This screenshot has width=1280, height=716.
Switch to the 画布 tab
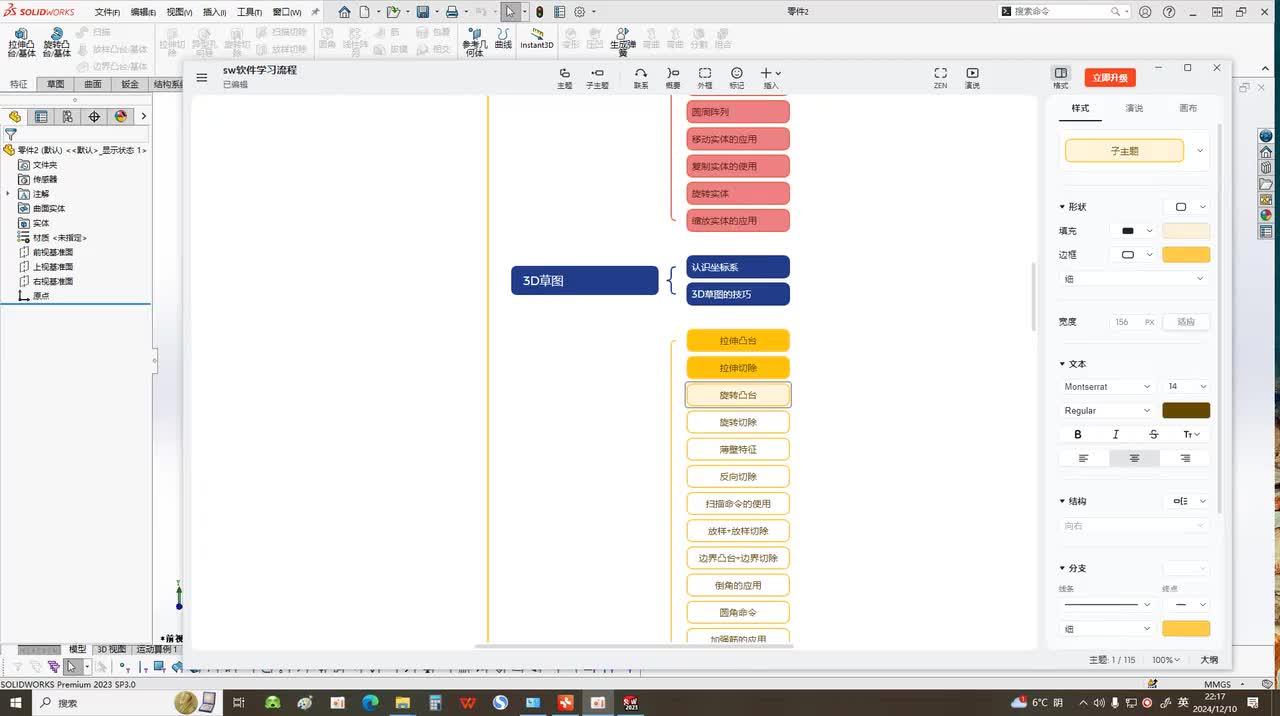click(1188, 108)
